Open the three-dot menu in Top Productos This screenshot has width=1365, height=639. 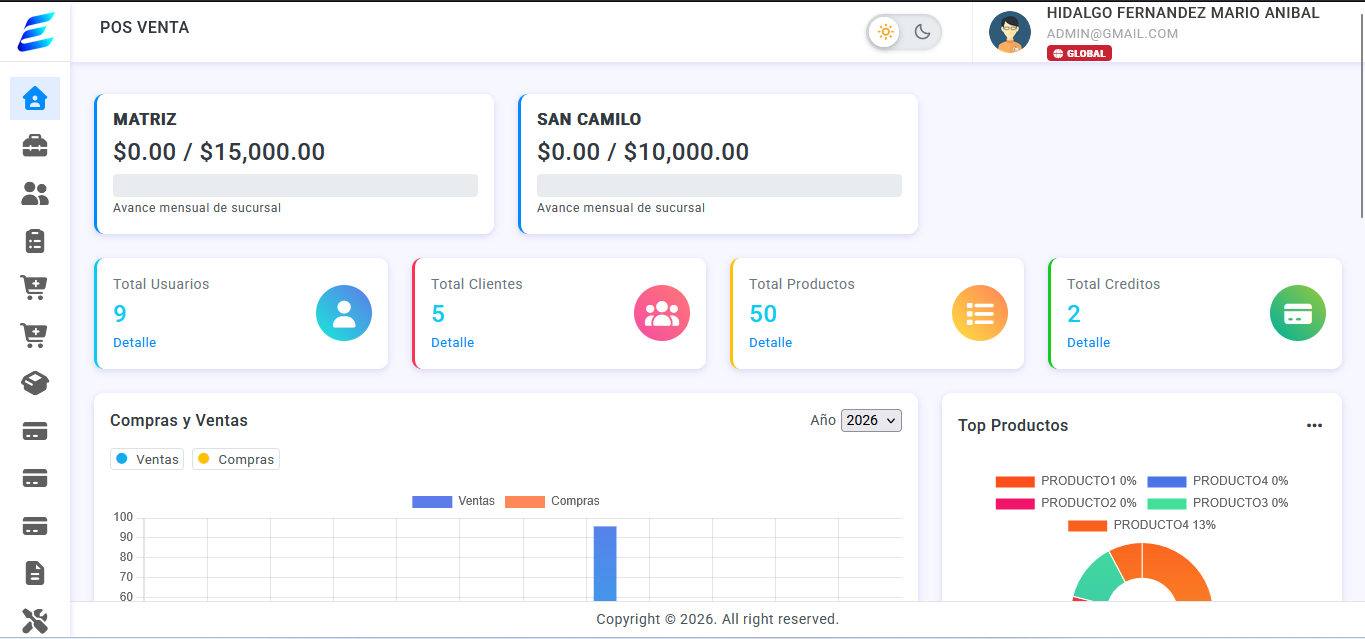(x=1314, y=426)
